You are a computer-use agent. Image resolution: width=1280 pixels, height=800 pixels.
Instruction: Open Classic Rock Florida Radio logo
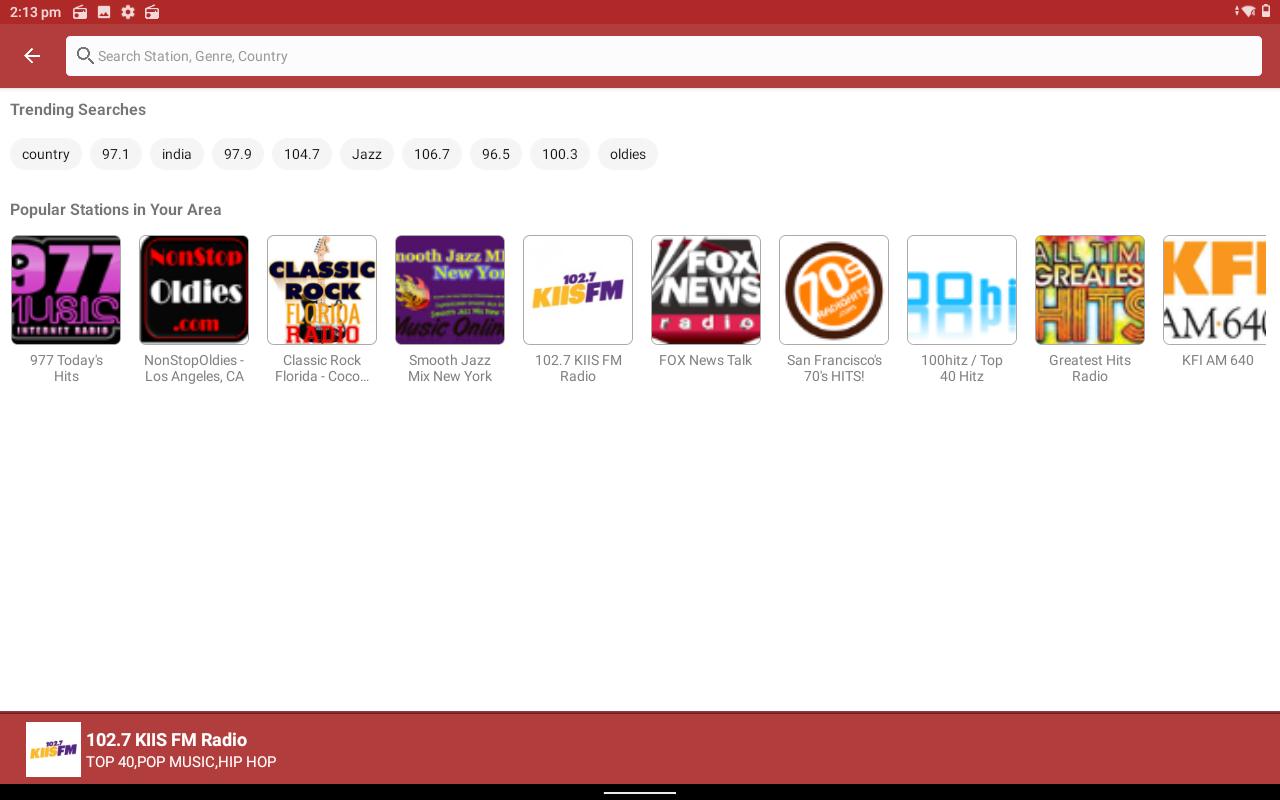point(322,290)
